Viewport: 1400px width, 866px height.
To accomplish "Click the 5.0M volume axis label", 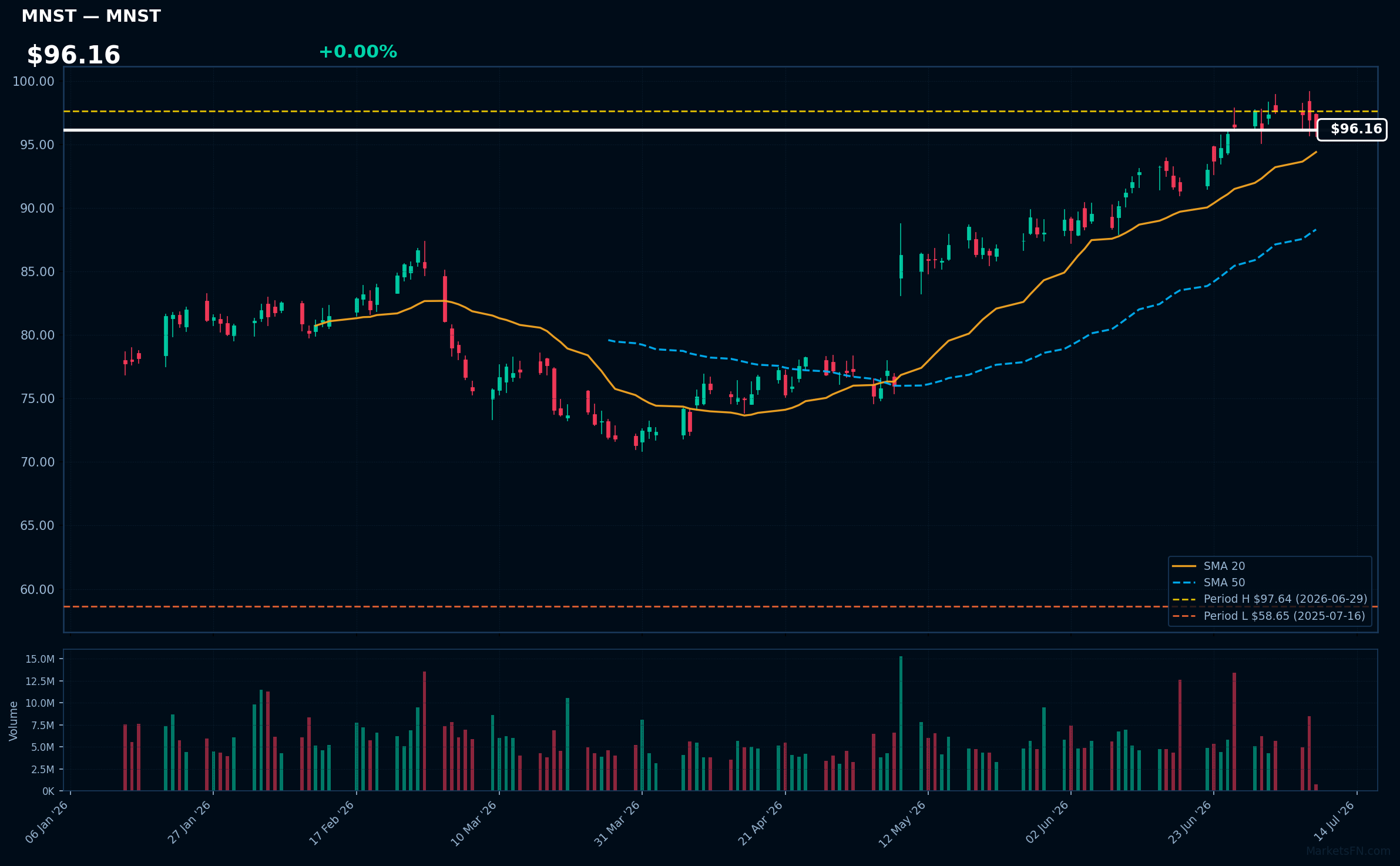I will pos(43,747).
